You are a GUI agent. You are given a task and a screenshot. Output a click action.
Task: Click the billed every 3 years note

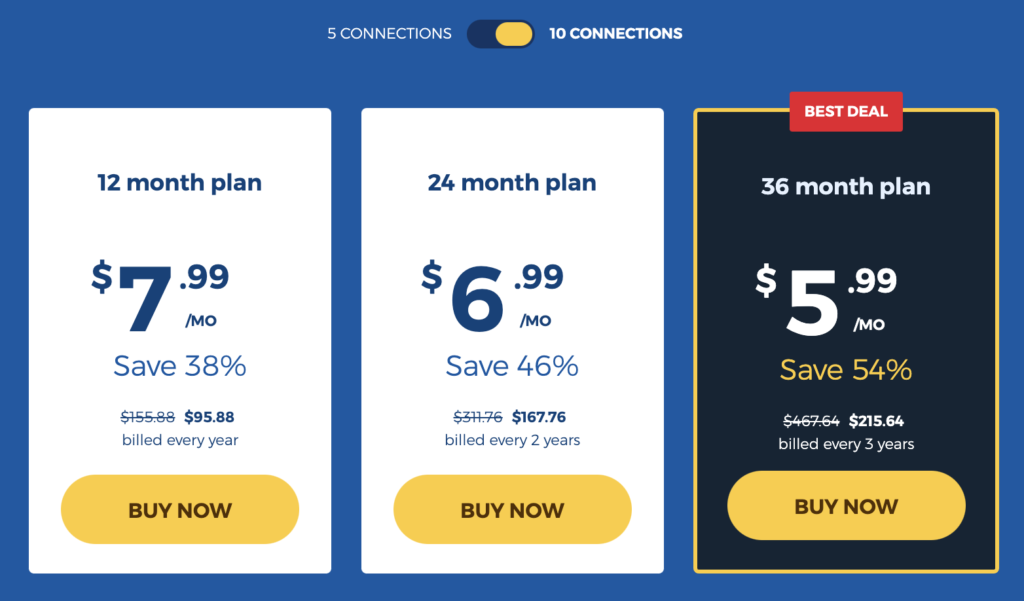[x=846, y=444]
